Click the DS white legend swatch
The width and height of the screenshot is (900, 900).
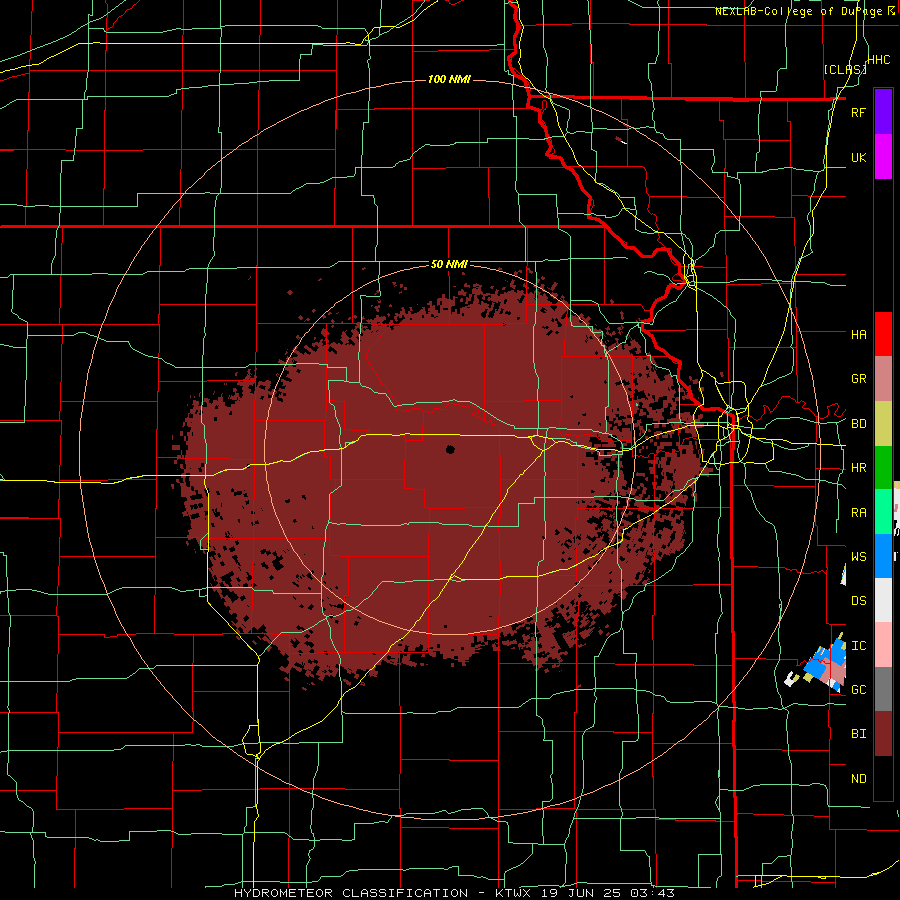pyautogui.click(x=883, y=600)
